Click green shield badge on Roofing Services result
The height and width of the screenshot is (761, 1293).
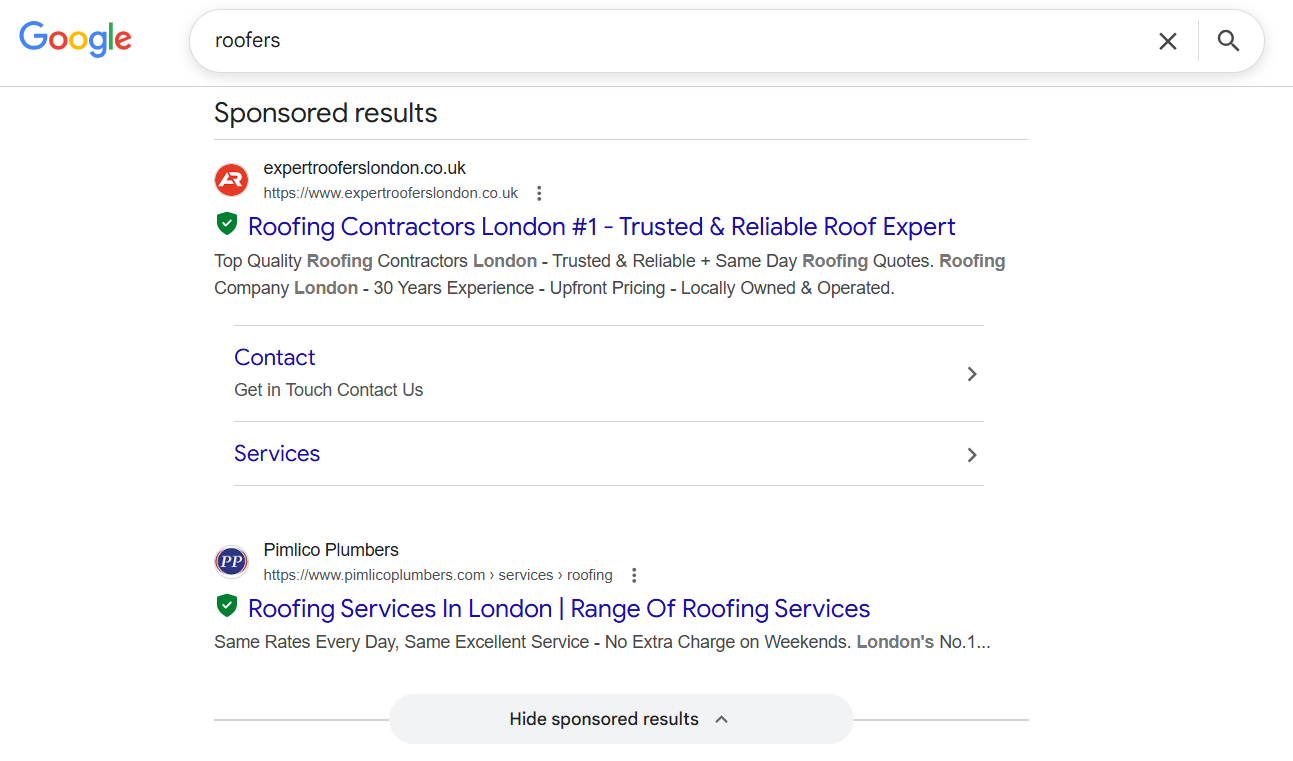[x=227, y=606]
